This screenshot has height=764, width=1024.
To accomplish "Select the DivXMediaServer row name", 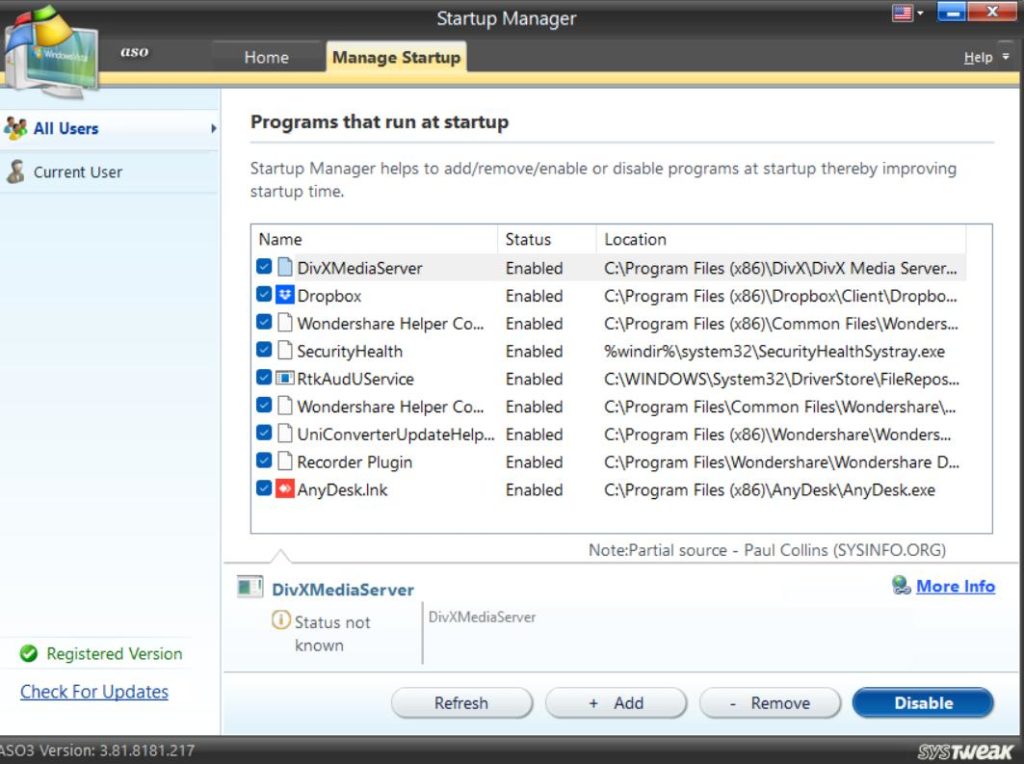I will 360,268.
